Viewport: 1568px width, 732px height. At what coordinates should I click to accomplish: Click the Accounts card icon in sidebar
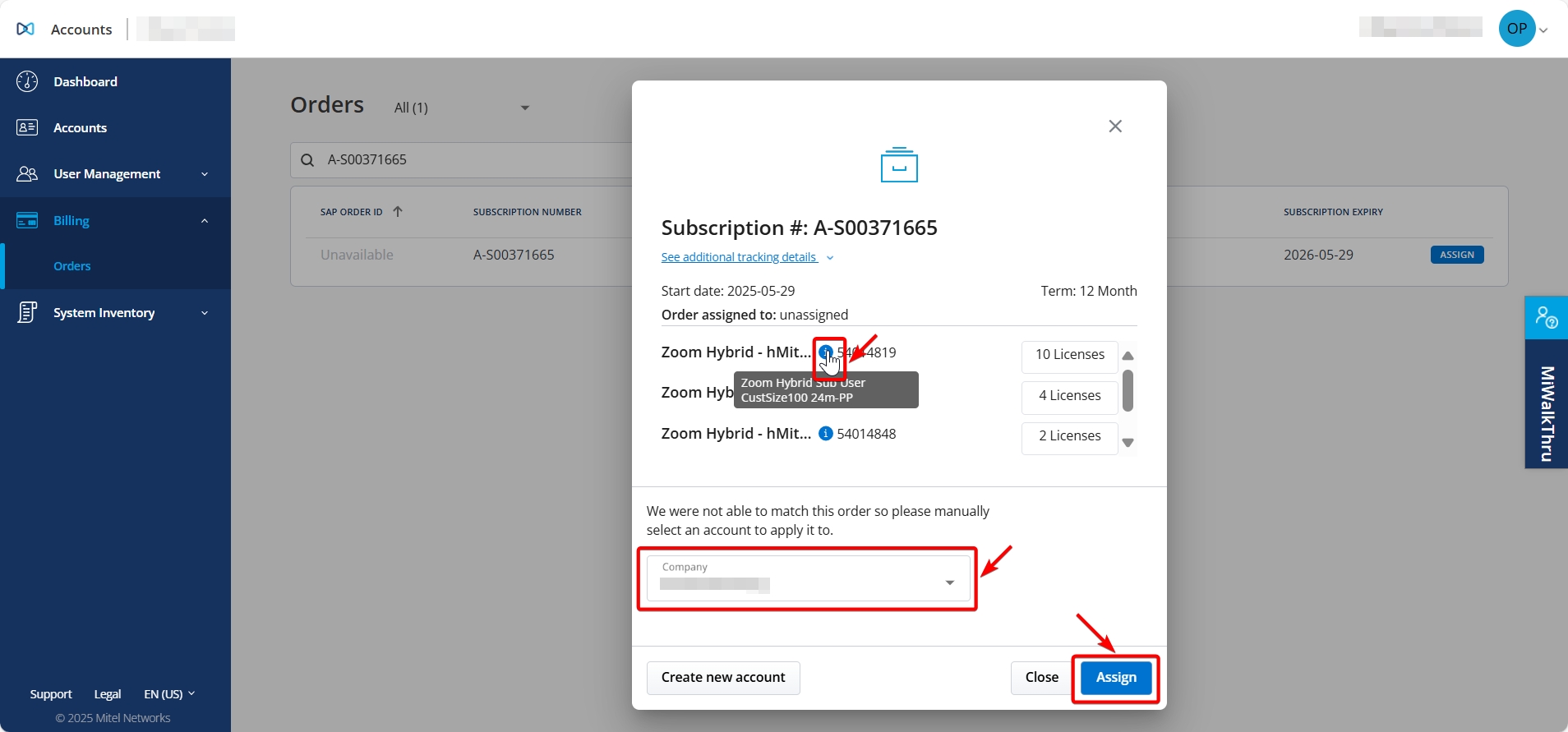coord(27,127)
